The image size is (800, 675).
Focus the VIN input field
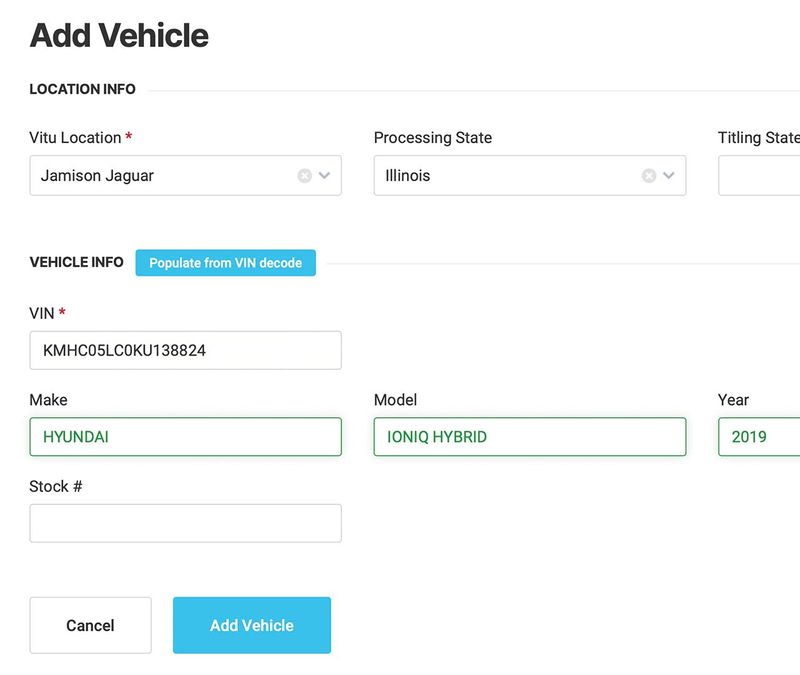186,351
